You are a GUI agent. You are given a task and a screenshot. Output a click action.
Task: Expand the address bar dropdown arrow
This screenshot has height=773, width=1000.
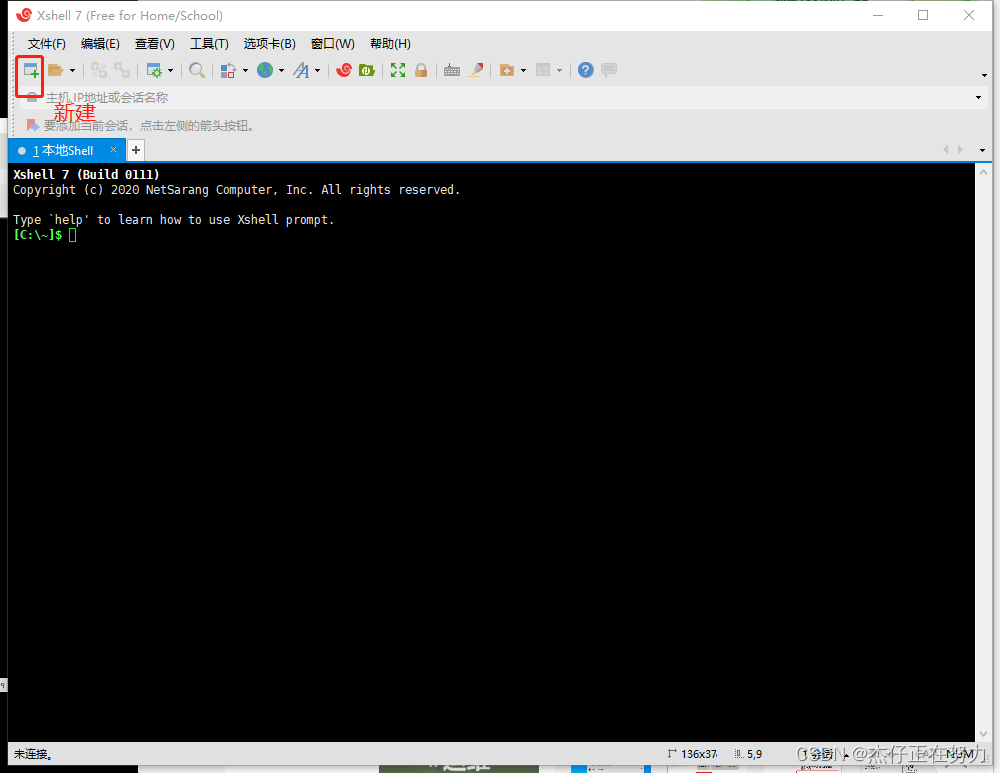[x=978, y=98]
